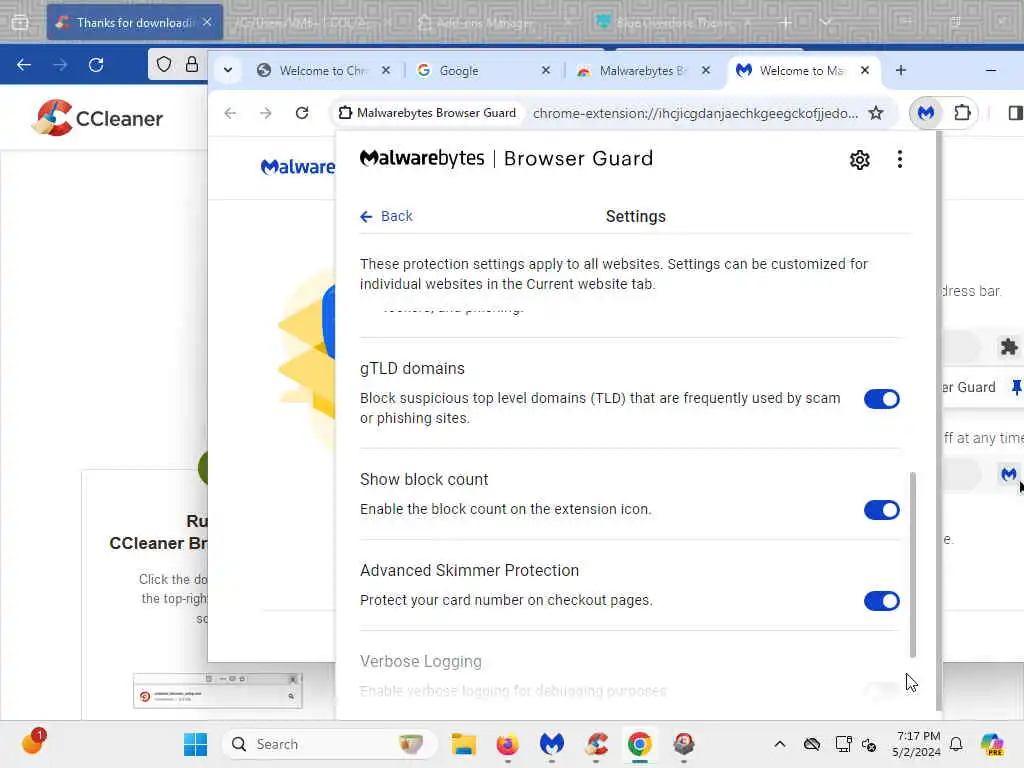Click the Firefox padlock site info icon
This screenshot has width=1024, height=768.
point(191,64)
